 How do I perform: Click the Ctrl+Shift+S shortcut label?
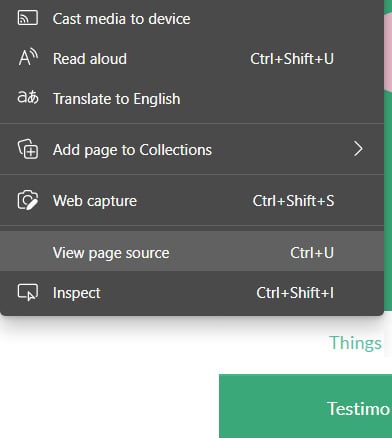click(x=293, y=201)
